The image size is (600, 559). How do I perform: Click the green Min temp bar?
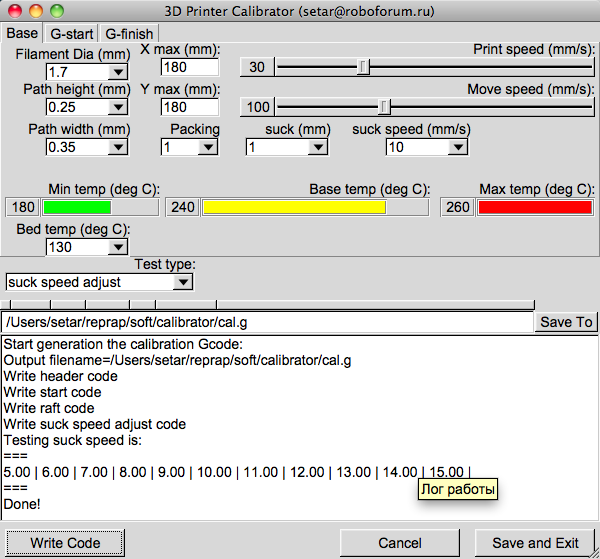(77, 207)
